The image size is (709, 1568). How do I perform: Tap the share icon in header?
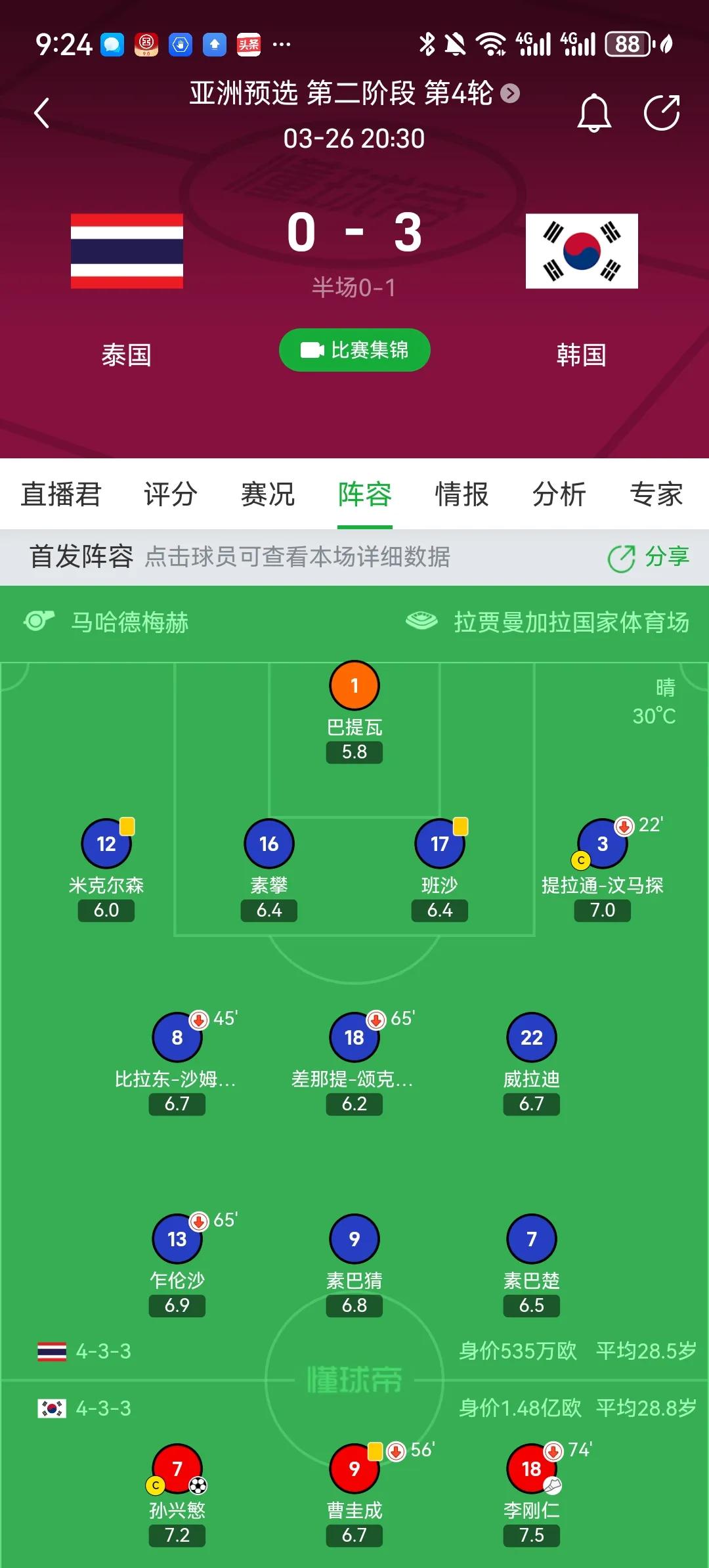coord(661,113)
